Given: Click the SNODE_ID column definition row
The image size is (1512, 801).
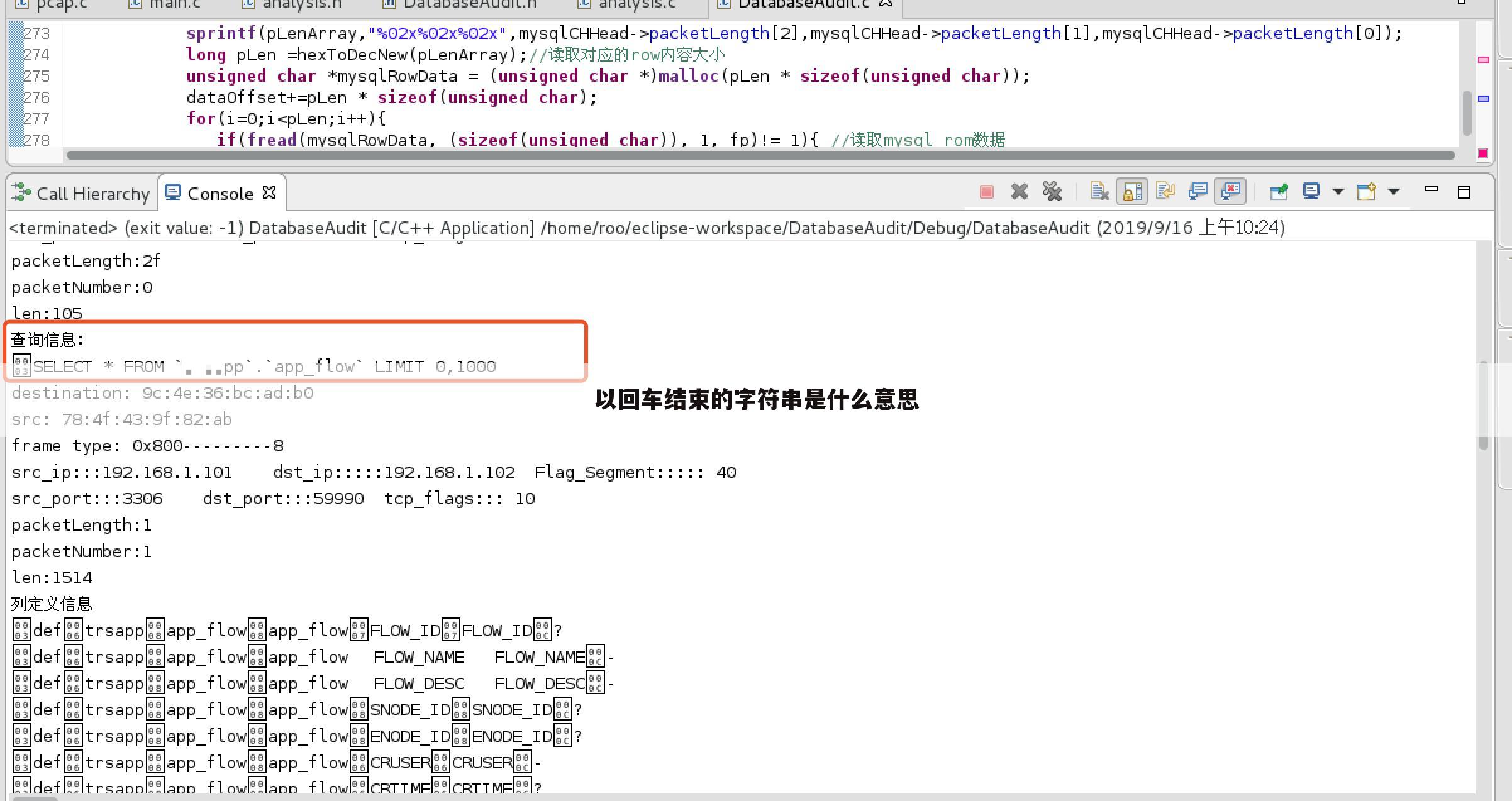Looking at the screenshot, I should click(x=297, y=710).
